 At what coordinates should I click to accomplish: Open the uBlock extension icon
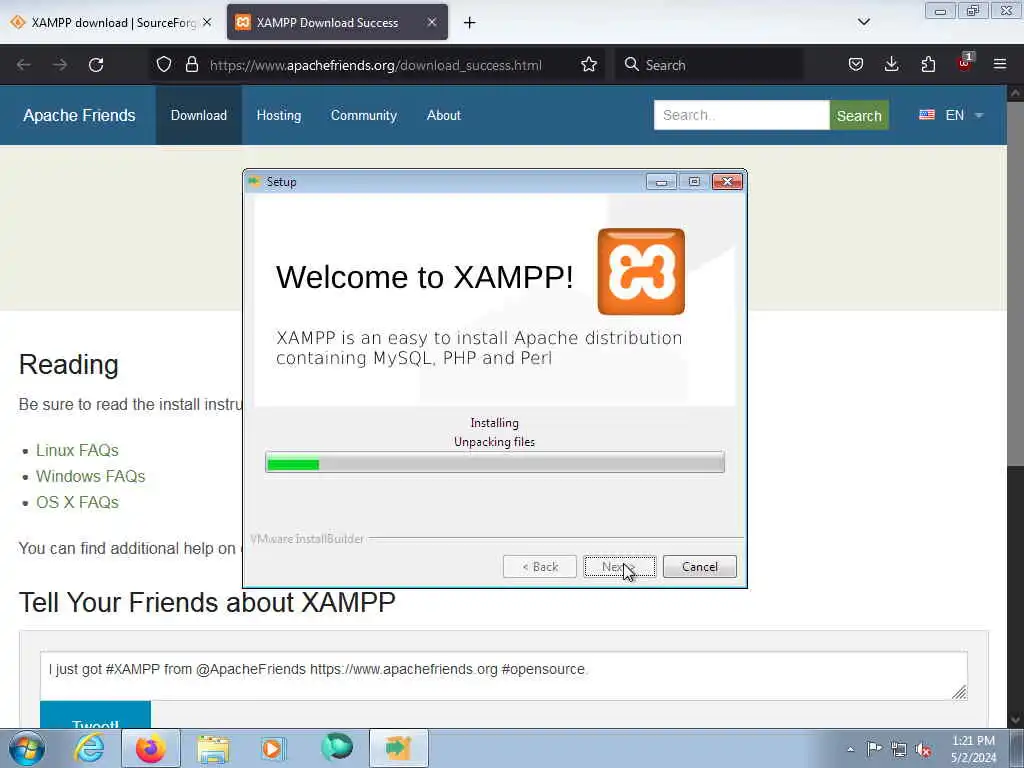click(965, 63)
